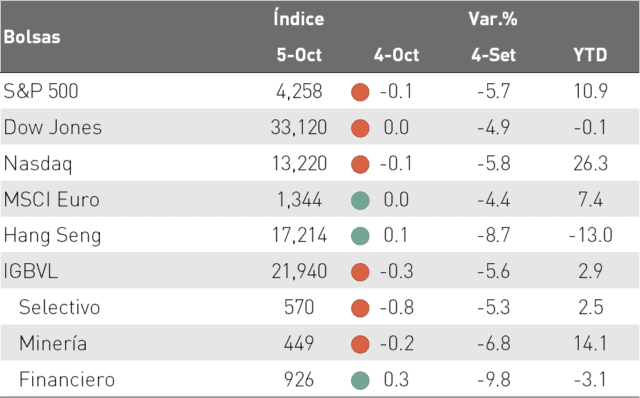Click the red indicator dot for Selectivo
The height and width of the screenshot is (398, 640).
[x=360, y=308]
